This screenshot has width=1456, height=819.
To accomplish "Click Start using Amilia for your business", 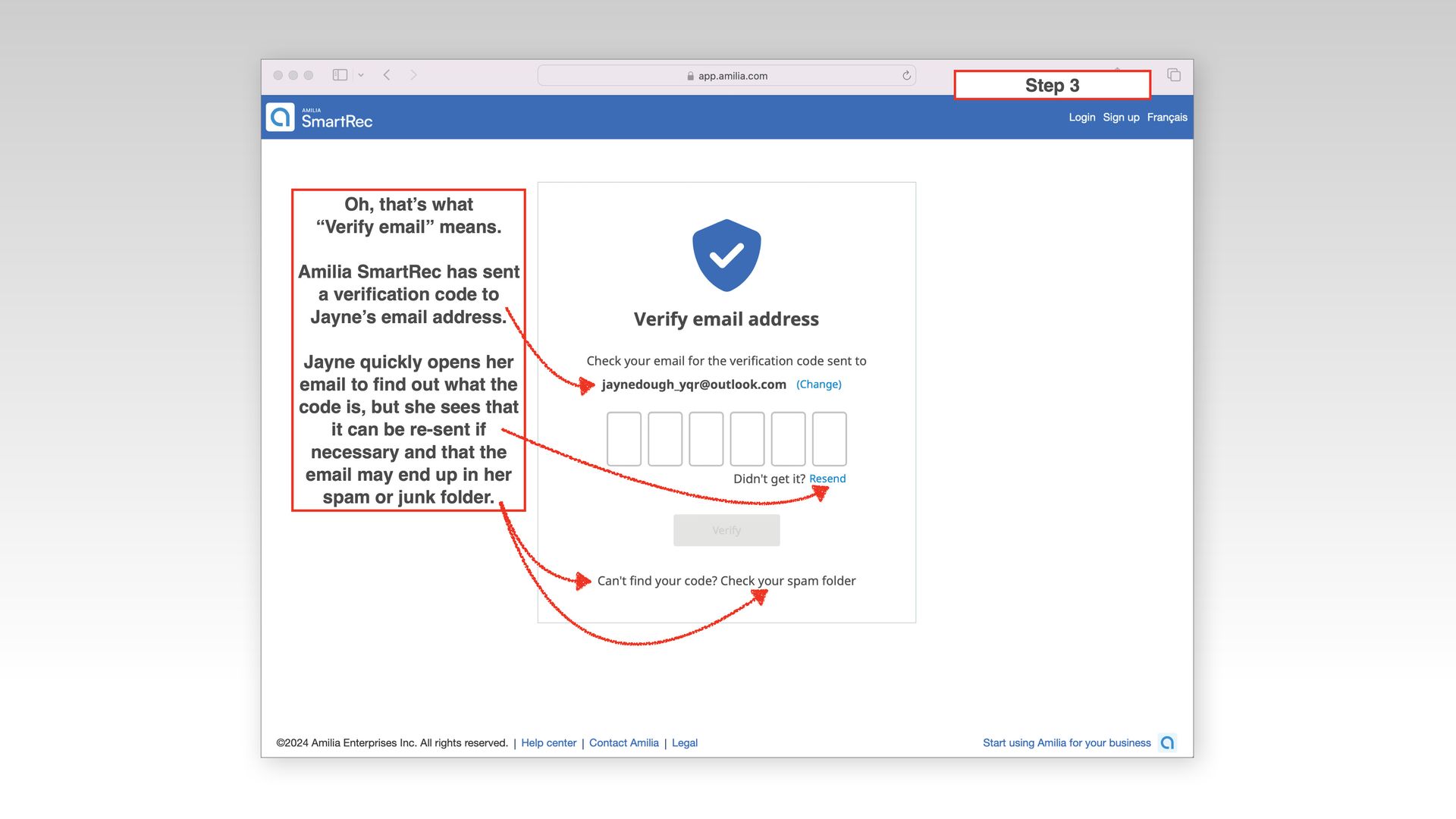I will [1066, 743].
